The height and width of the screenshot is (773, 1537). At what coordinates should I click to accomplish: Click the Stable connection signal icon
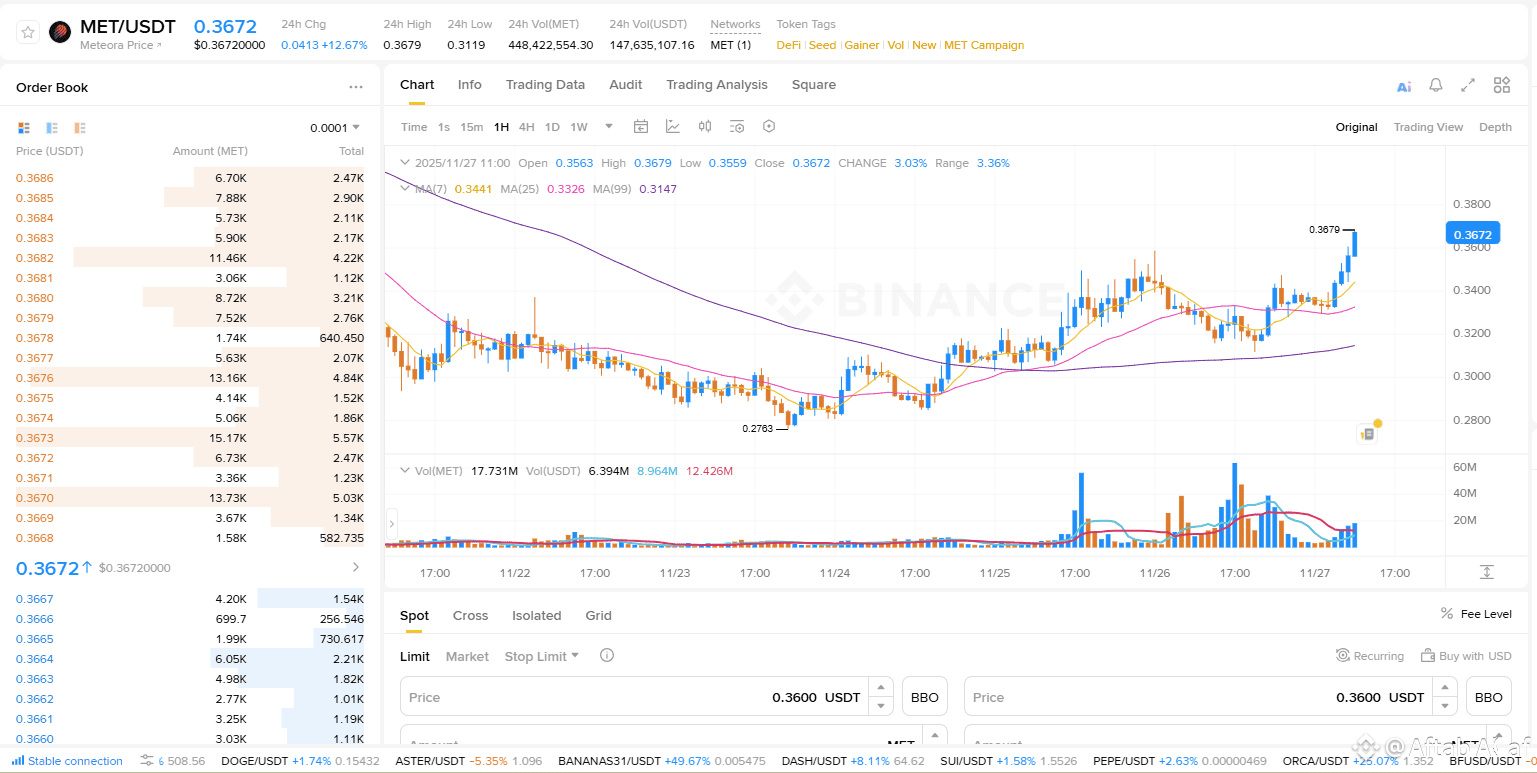pos(18,761)
